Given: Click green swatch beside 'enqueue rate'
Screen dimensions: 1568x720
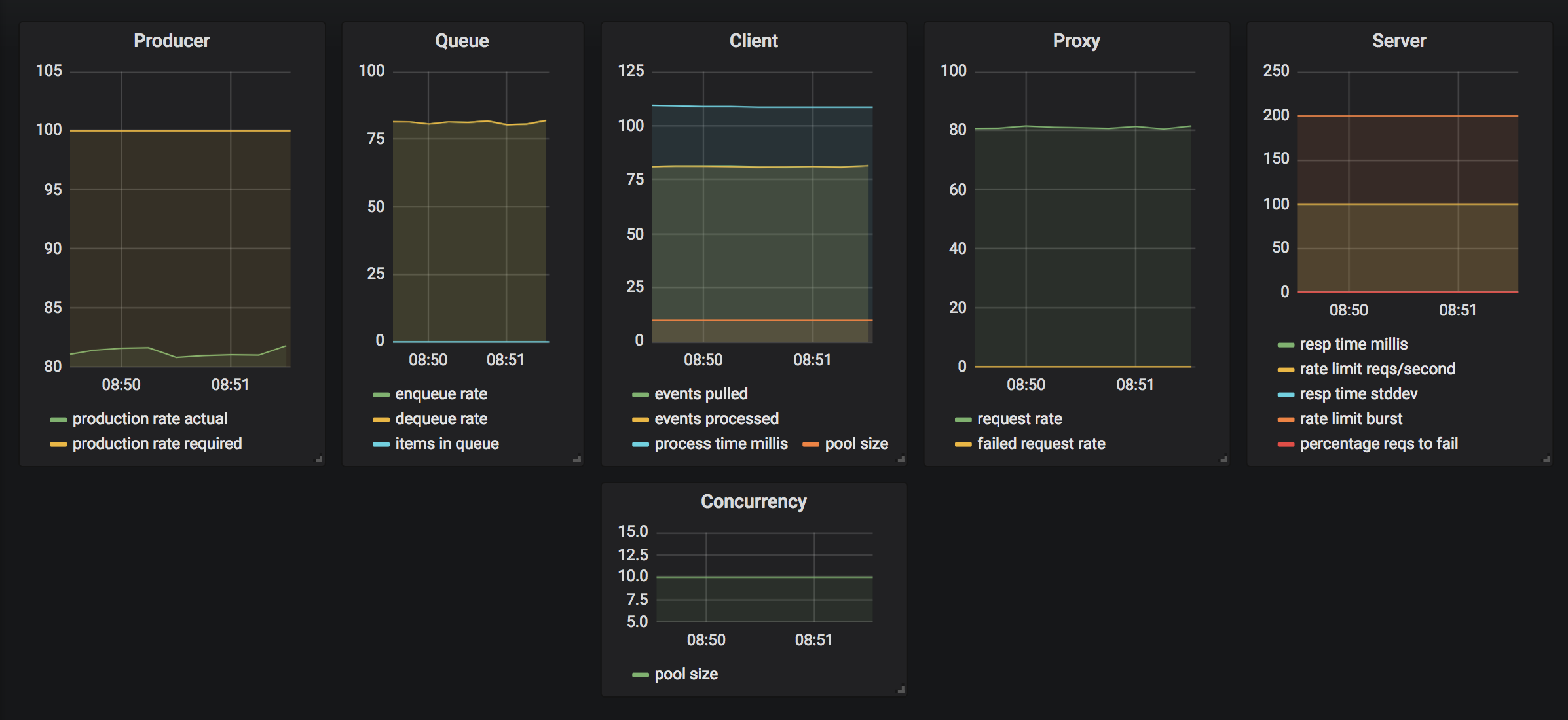Looking at the screenshot, I should 381,395.
